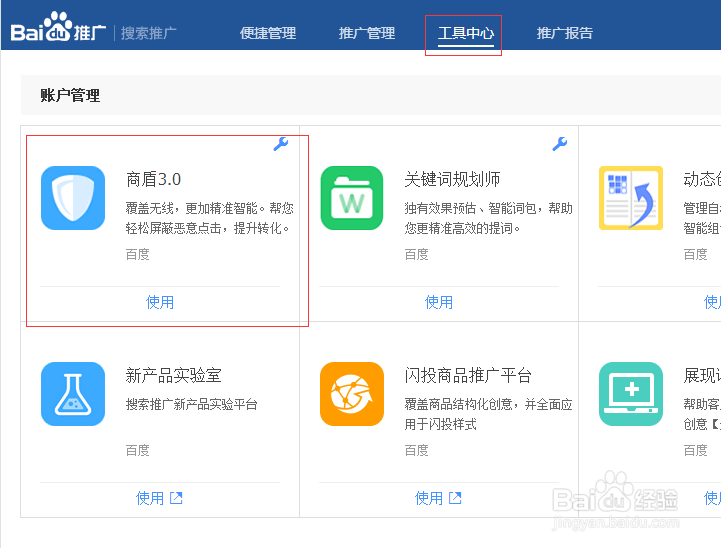Screen dimensions: 721x548
Task: Click the 闪投商品推广平台 orange globe icon
Action: click(352, 394)
